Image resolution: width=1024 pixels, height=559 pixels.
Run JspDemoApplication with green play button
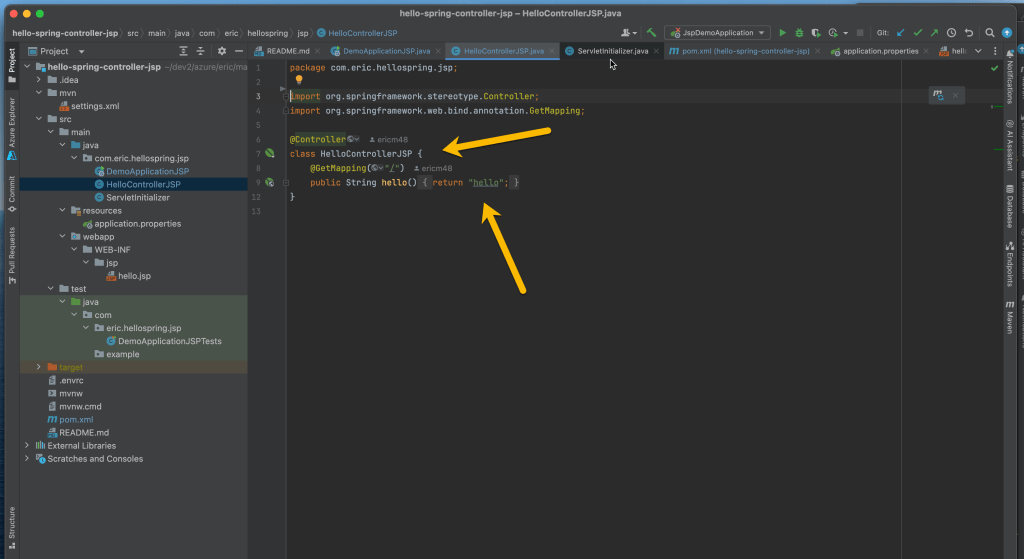[783, 33]
